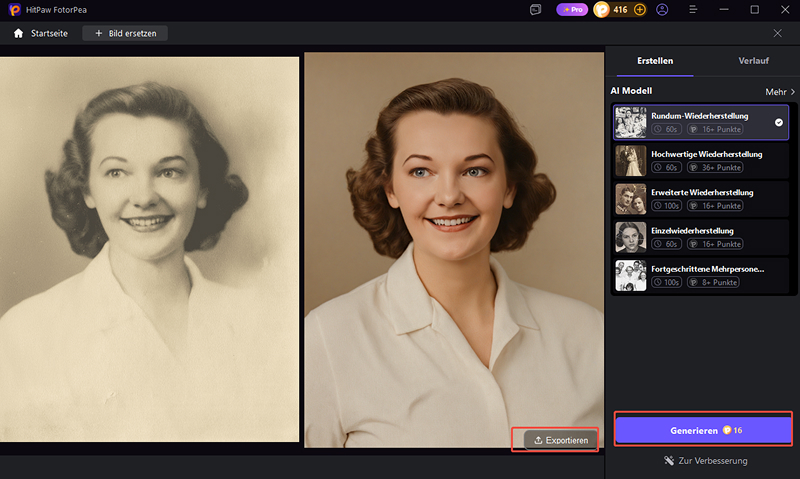The image size is (800, 479).
Task: Expand Mehr AI models list
Action: coord(780,92)
